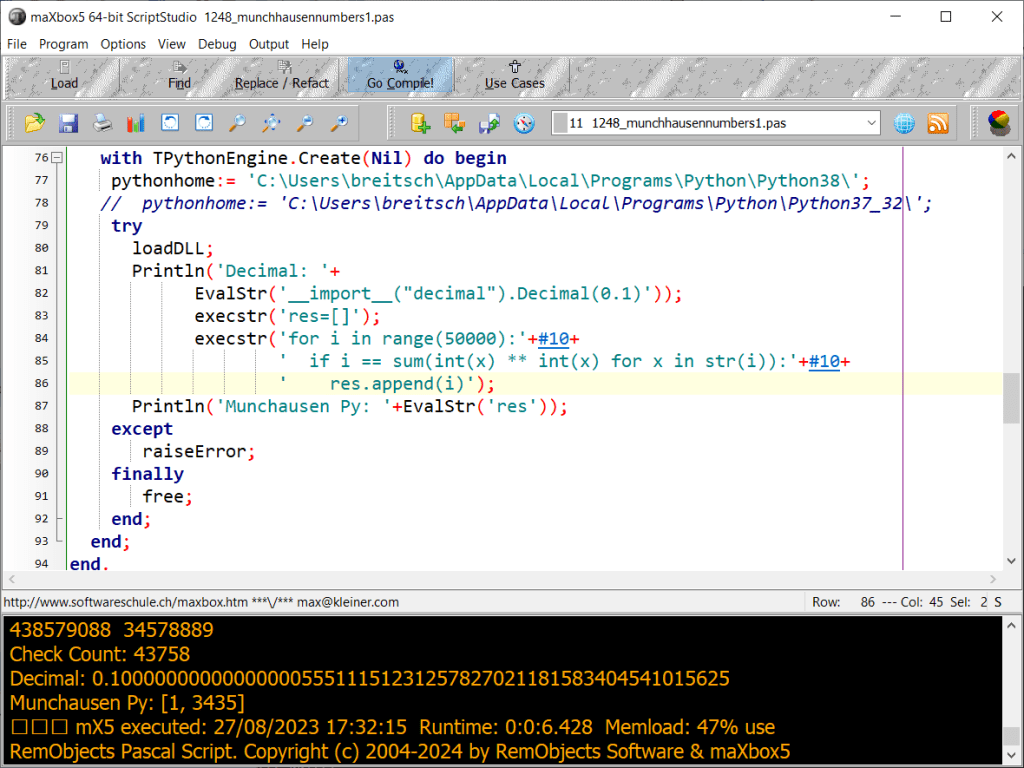Expand the script file dropdown list
Image resolution: width=1024 pixels, height=768 pixels.
(x=870, y=123)
